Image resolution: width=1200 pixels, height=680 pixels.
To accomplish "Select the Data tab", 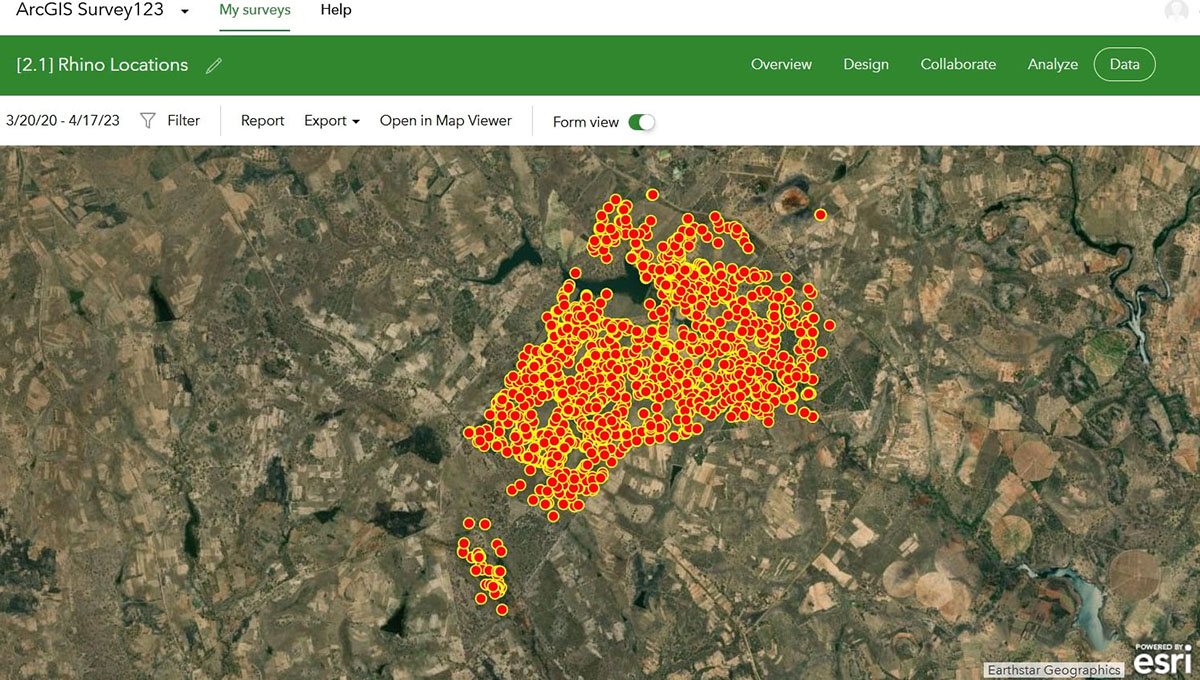I will click(x=1124, y=64).
